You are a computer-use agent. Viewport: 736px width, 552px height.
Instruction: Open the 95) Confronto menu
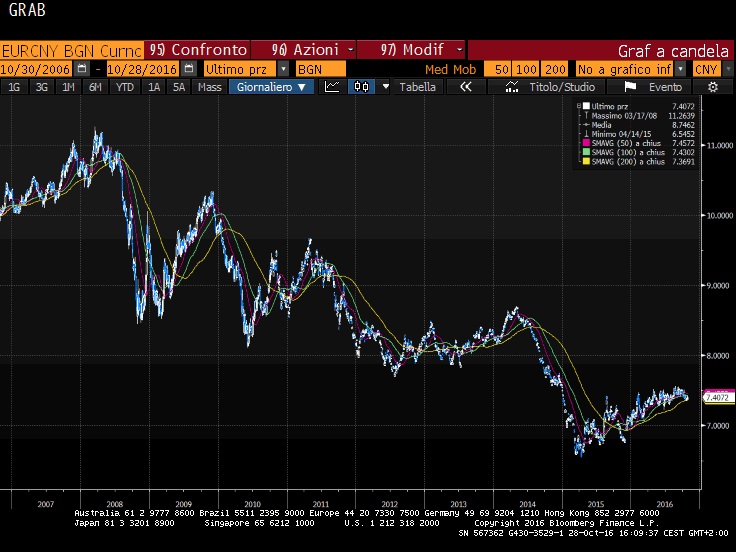coord(198,49)
